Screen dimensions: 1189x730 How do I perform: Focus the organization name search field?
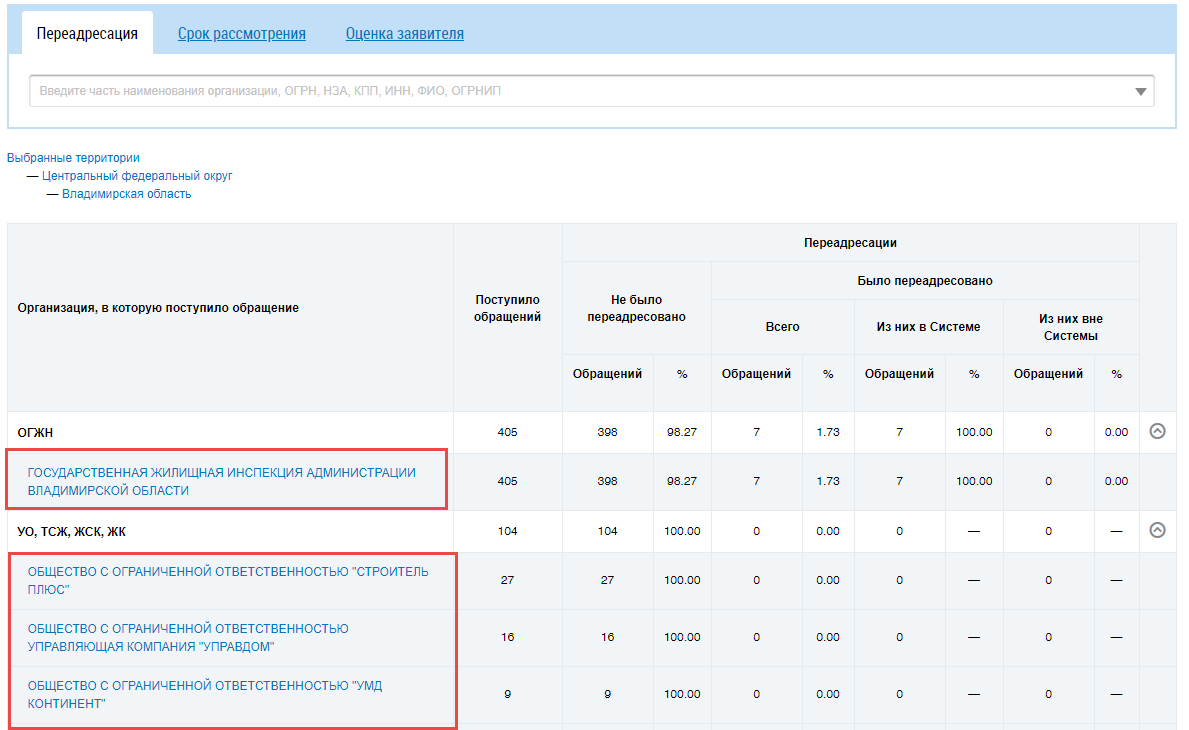click(x=580, y=91)
